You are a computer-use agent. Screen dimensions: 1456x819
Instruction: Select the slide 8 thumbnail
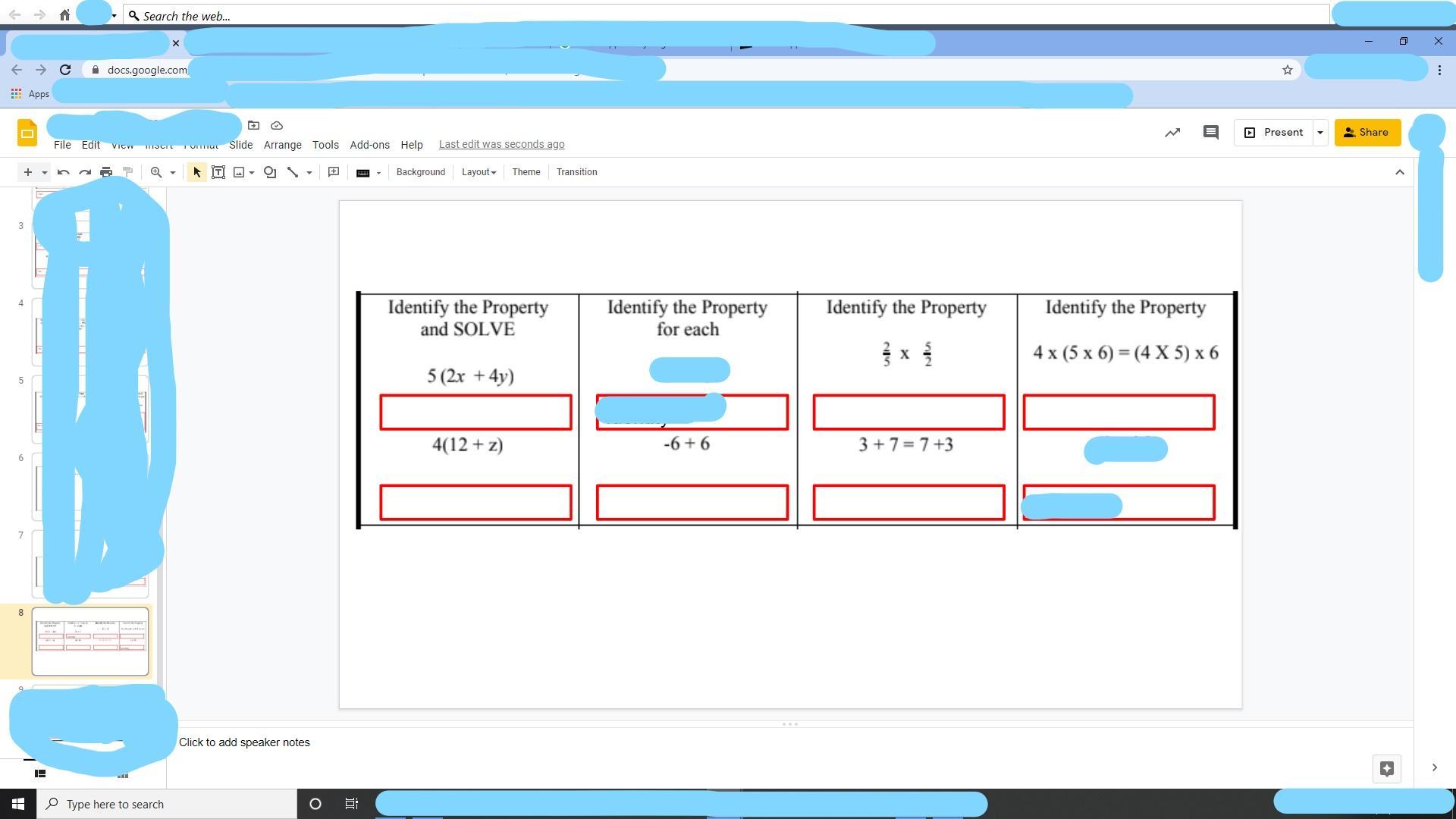click(x=90, y=641)
